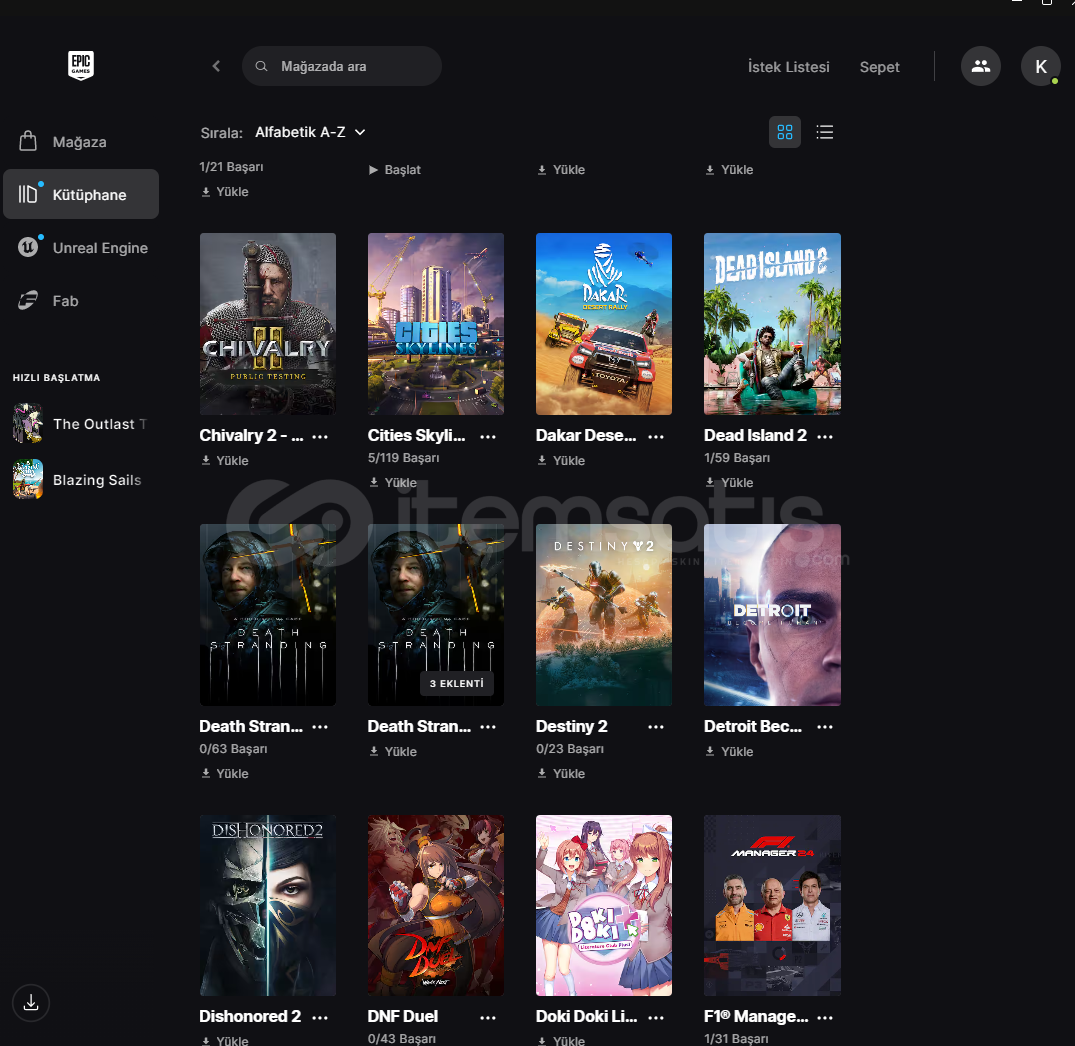The height and width of the screenshot is (1046, 1075).
Task: Click Başlat to launch the game
Action: [395, 170]
